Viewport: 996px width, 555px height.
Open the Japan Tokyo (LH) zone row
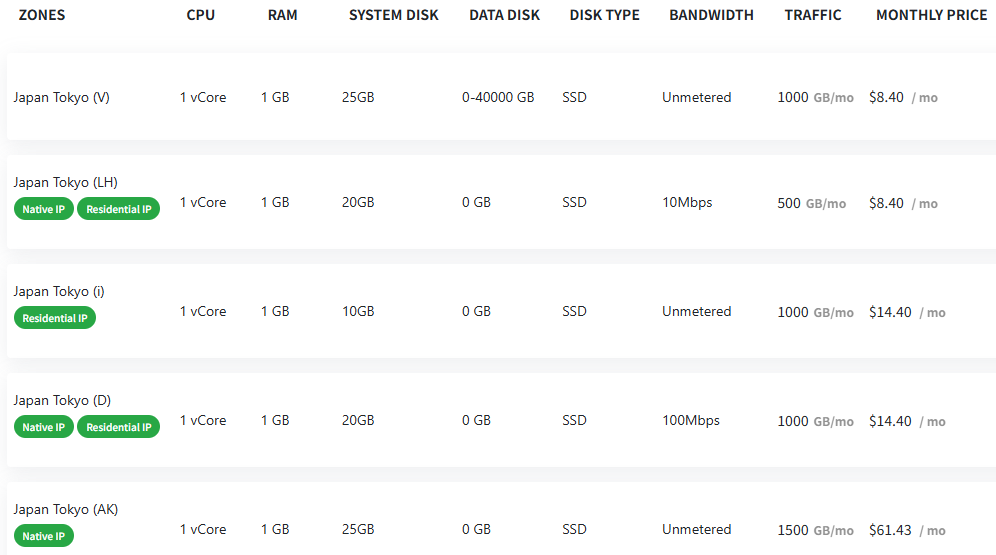pos(65,182)
